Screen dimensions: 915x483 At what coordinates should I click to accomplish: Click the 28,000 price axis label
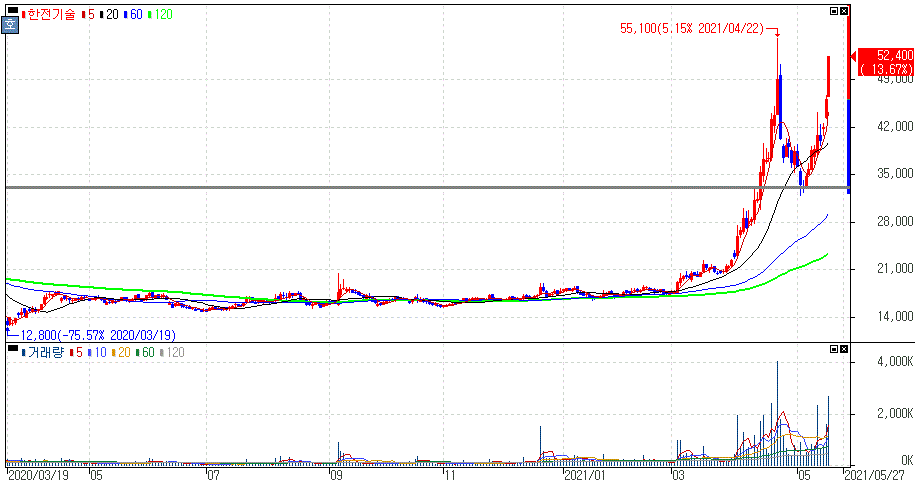(x=895, y=221)
